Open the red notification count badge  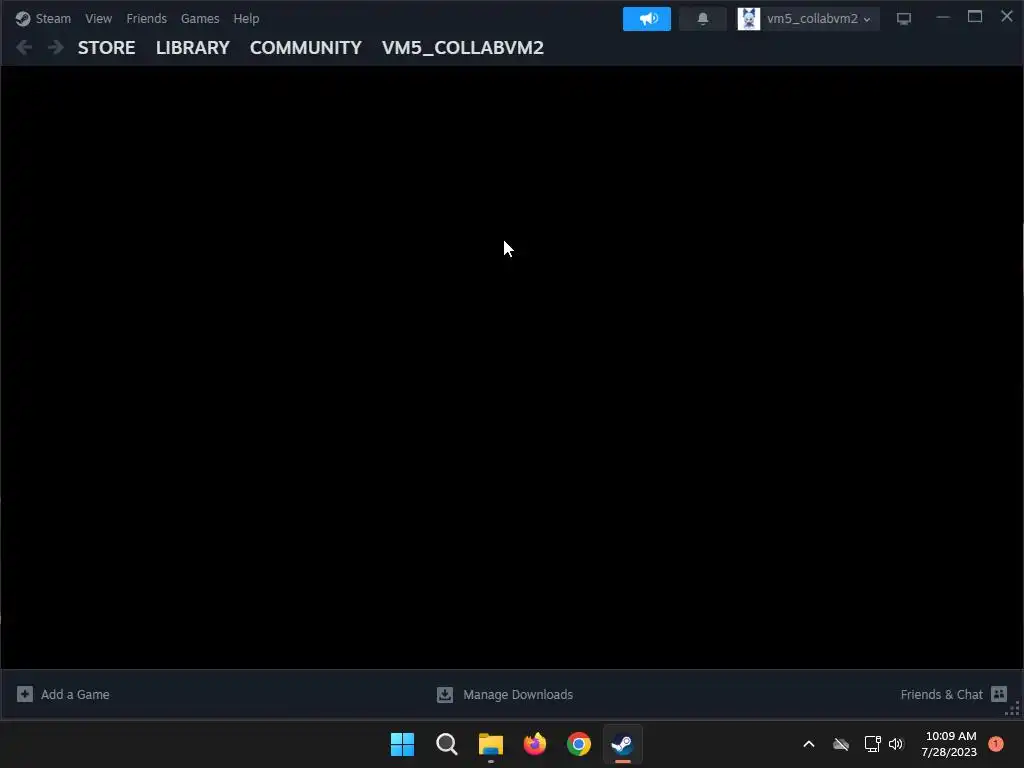[995, 744]
